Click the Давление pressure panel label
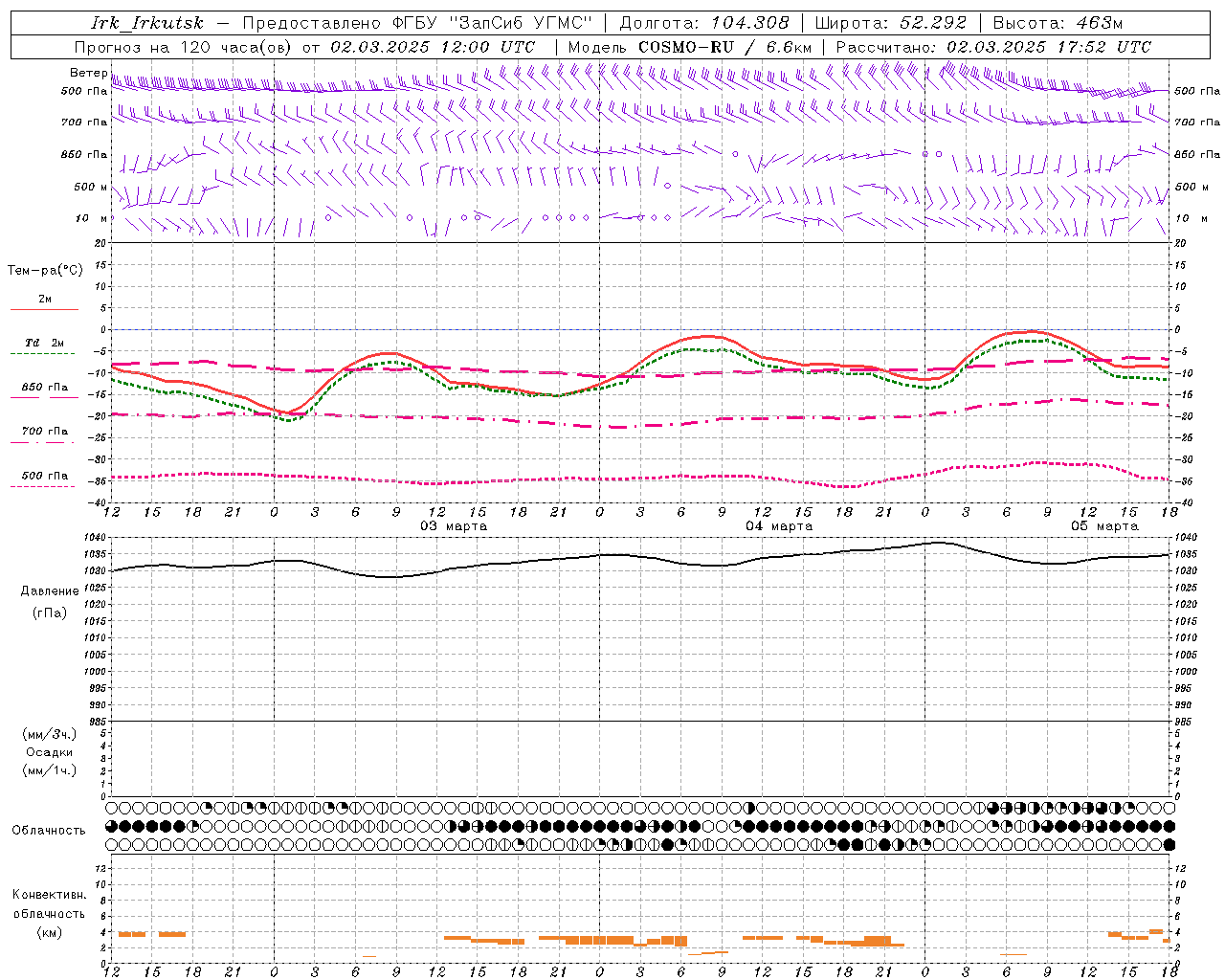Screen dimensions: 1225x980 point(50,591)
